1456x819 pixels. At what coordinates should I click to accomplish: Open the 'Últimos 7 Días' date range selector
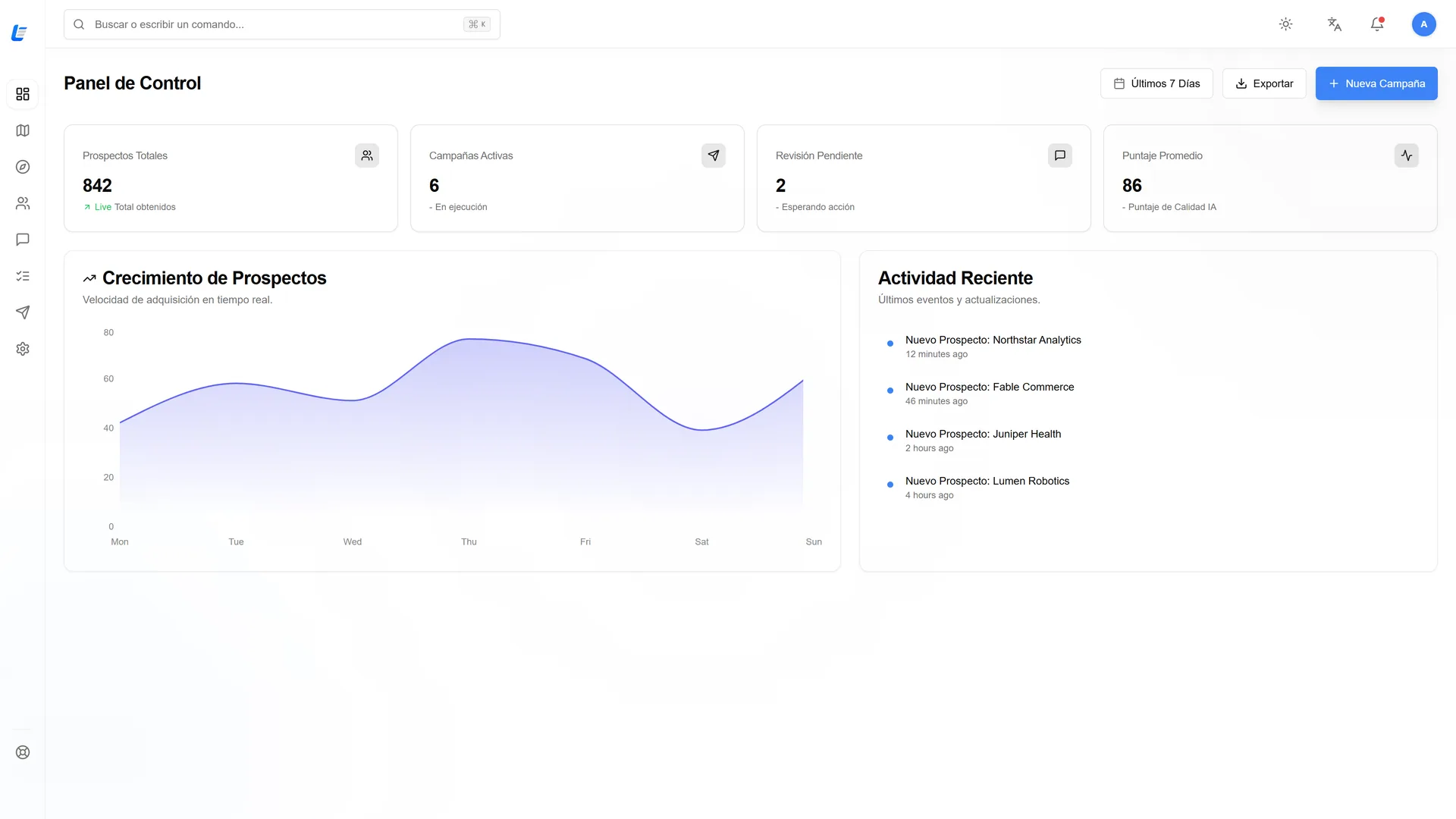[x=1156, y=83]
